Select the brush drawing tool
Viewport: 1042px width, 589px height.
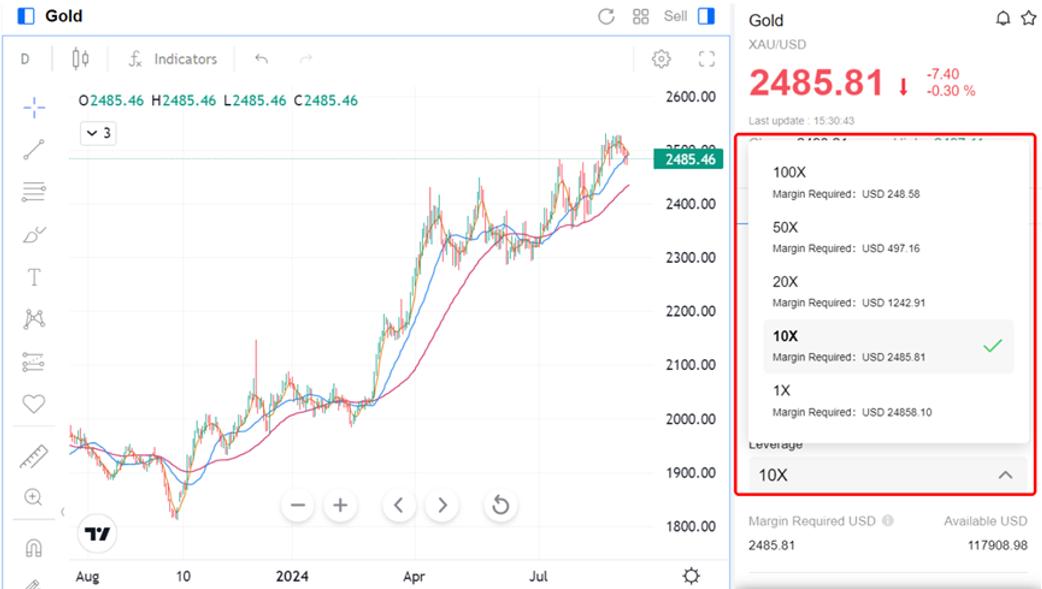pos(34,235)
